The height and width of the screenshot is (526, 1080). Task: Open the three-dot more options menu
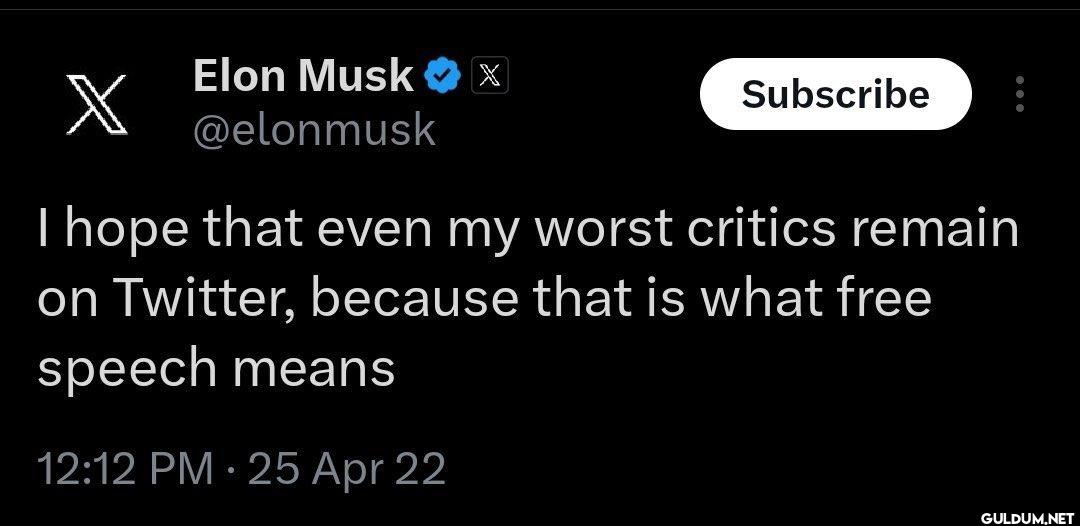point(1020,94)
